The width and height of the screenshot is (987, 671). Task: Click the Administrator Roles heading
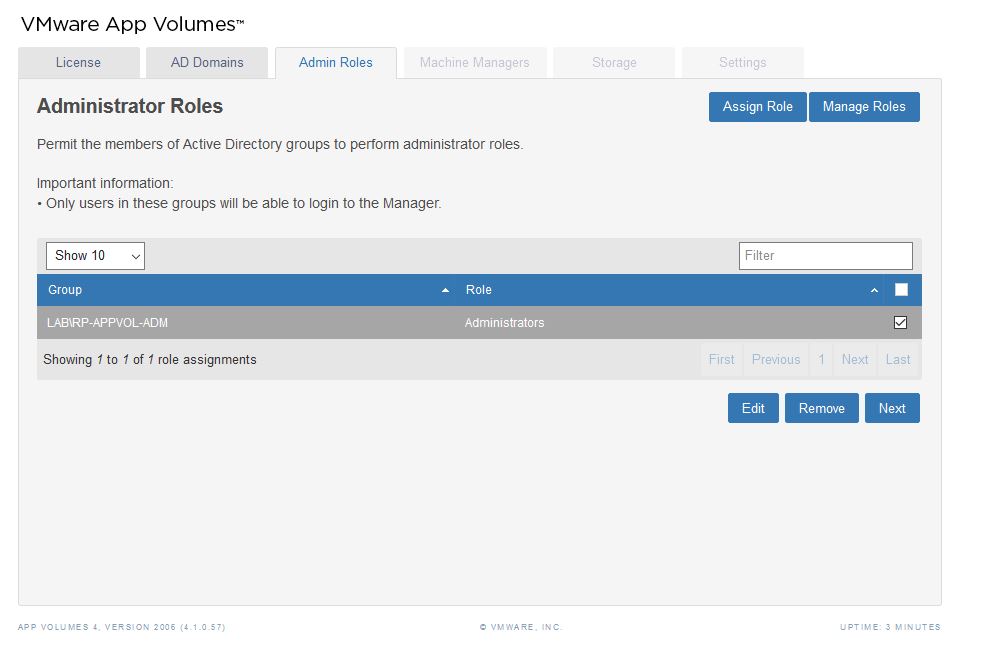point(130,106)
